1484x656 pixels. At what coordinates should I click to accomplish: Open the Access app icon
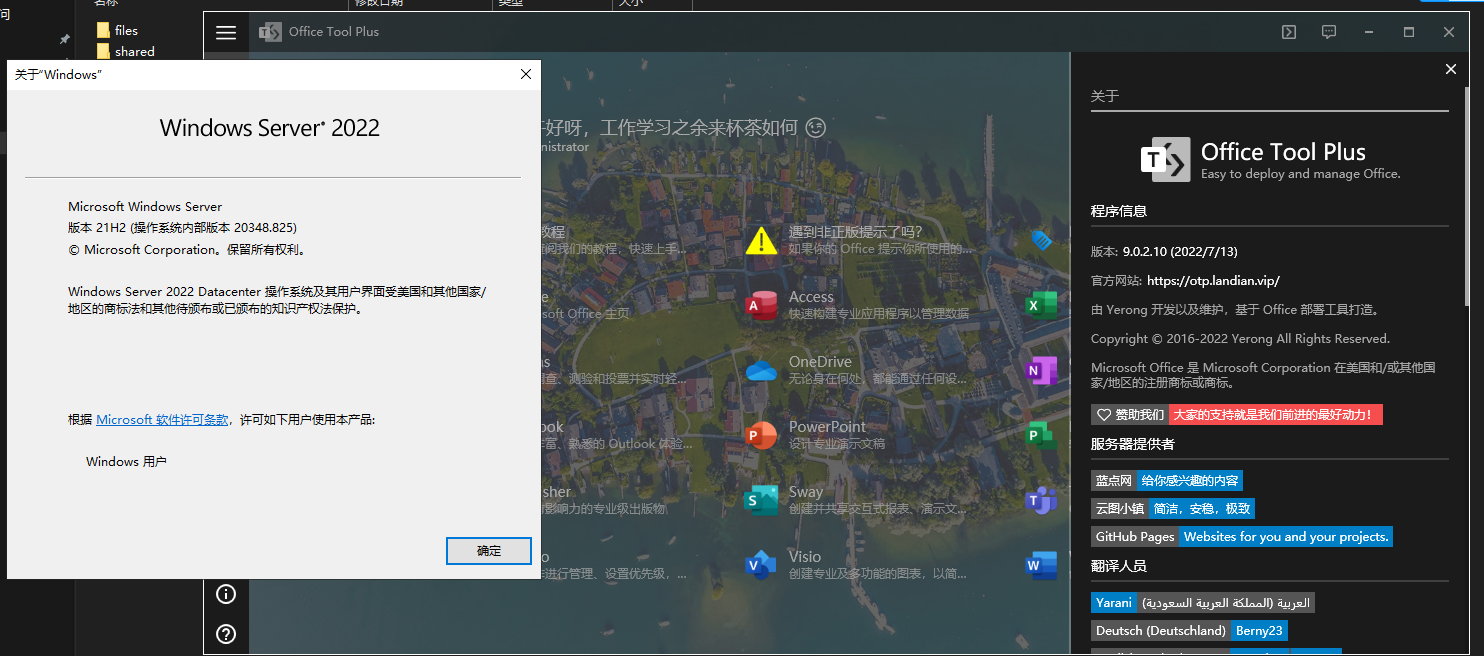(x=761, y=302)
